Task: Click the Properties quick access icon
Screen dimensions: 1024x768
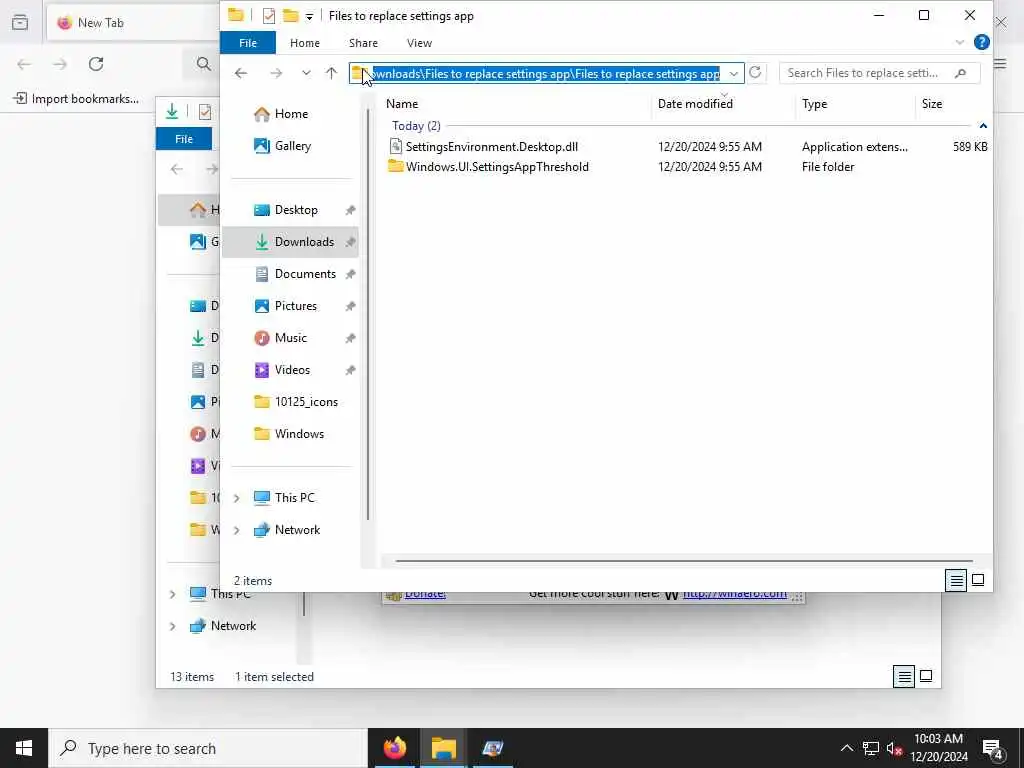Action: pos(268,16)
